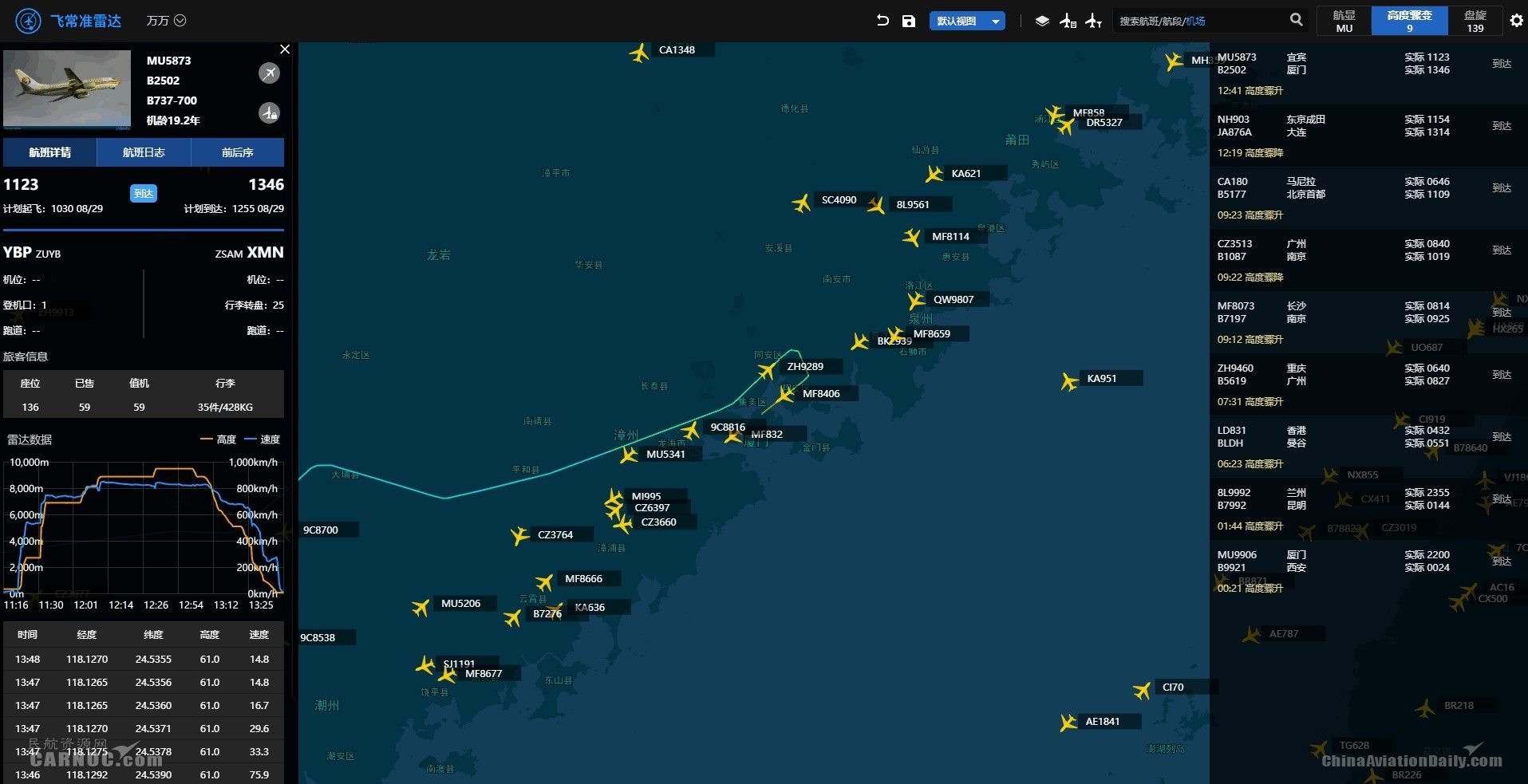The height and width of the screenshot is (784, 1528).
Task: Select the AE1841 aircraft icon
Action: click(1068, 723)
